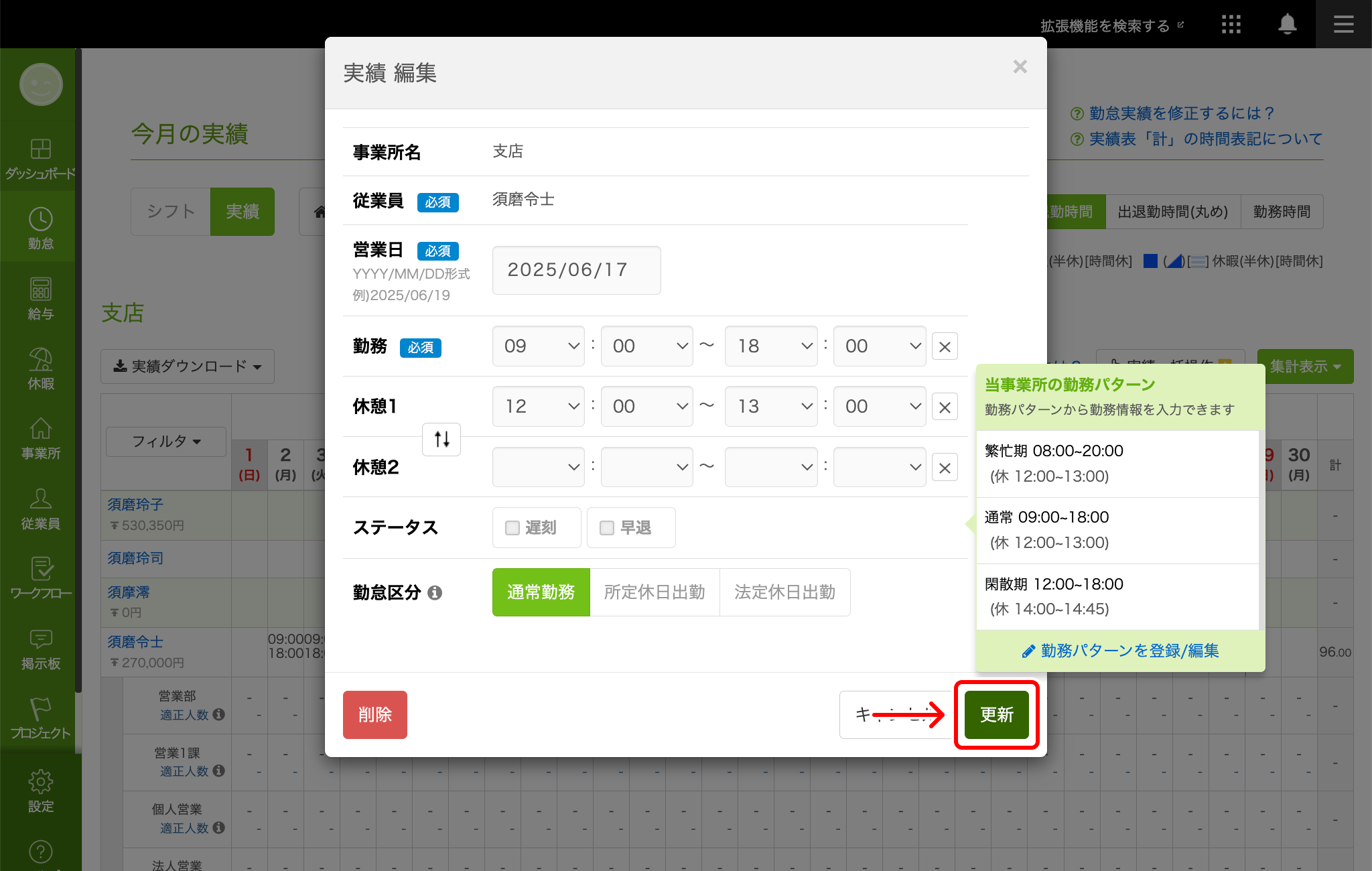Open the ワークフロー icon in sidebar
This screenshot has height=871, width=1372.
pos(41,578)
